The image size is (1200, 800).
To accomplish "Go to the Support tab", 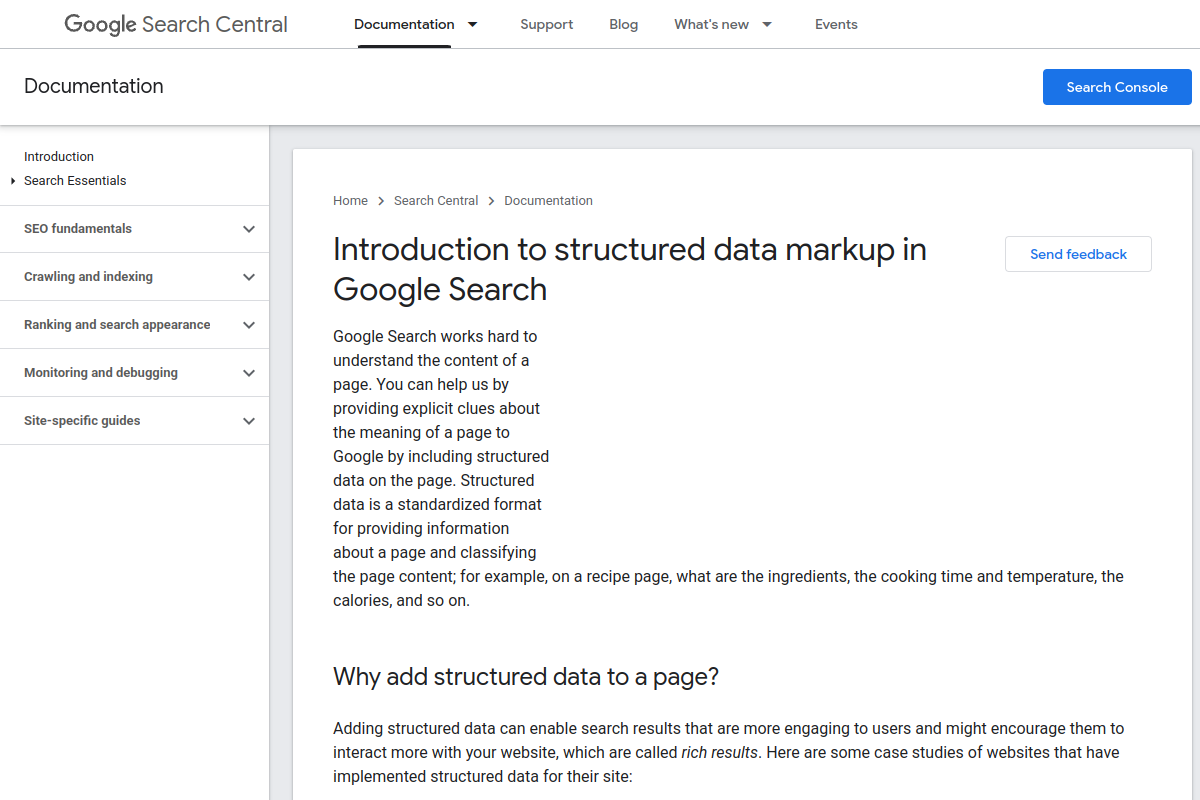I will click(x=547, y=24).
